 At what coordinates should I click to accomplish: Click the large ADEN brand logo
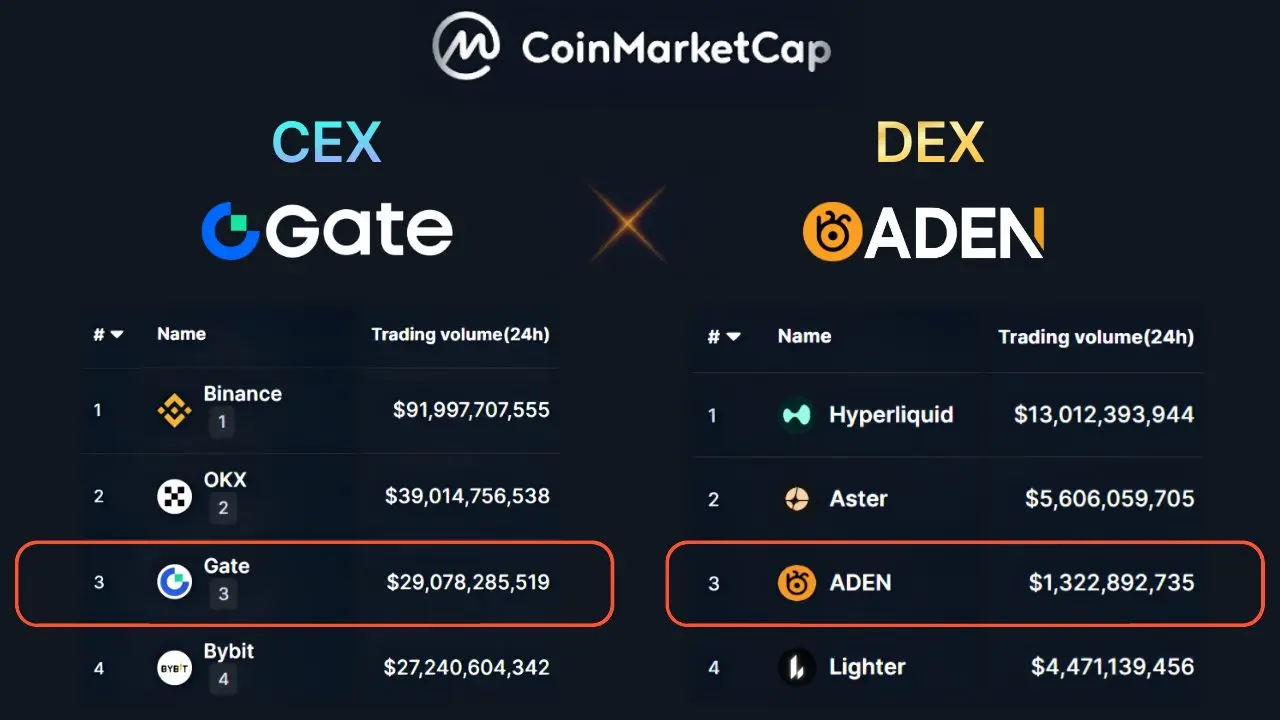[923, 232]
